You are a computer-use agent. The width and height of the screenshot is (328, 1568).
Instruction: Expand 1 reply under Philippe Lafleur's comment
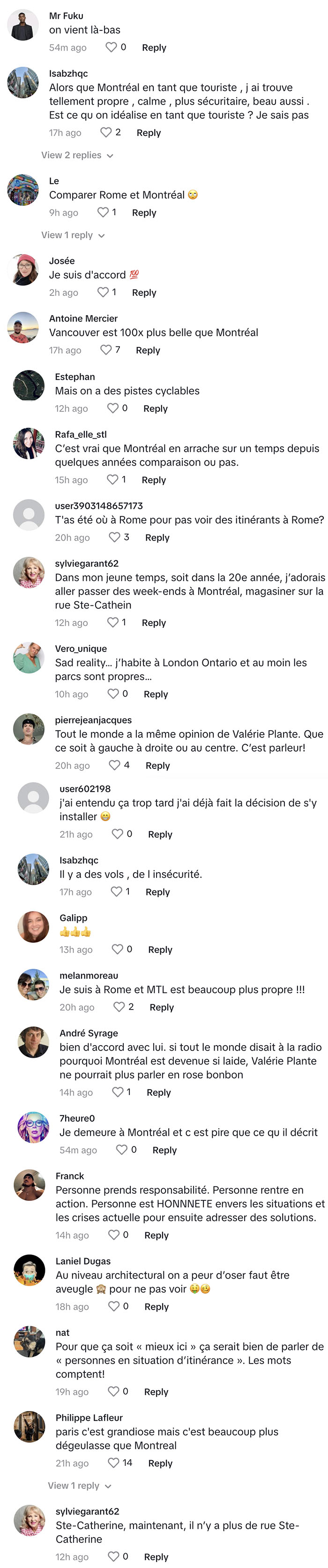point(80,1485)
